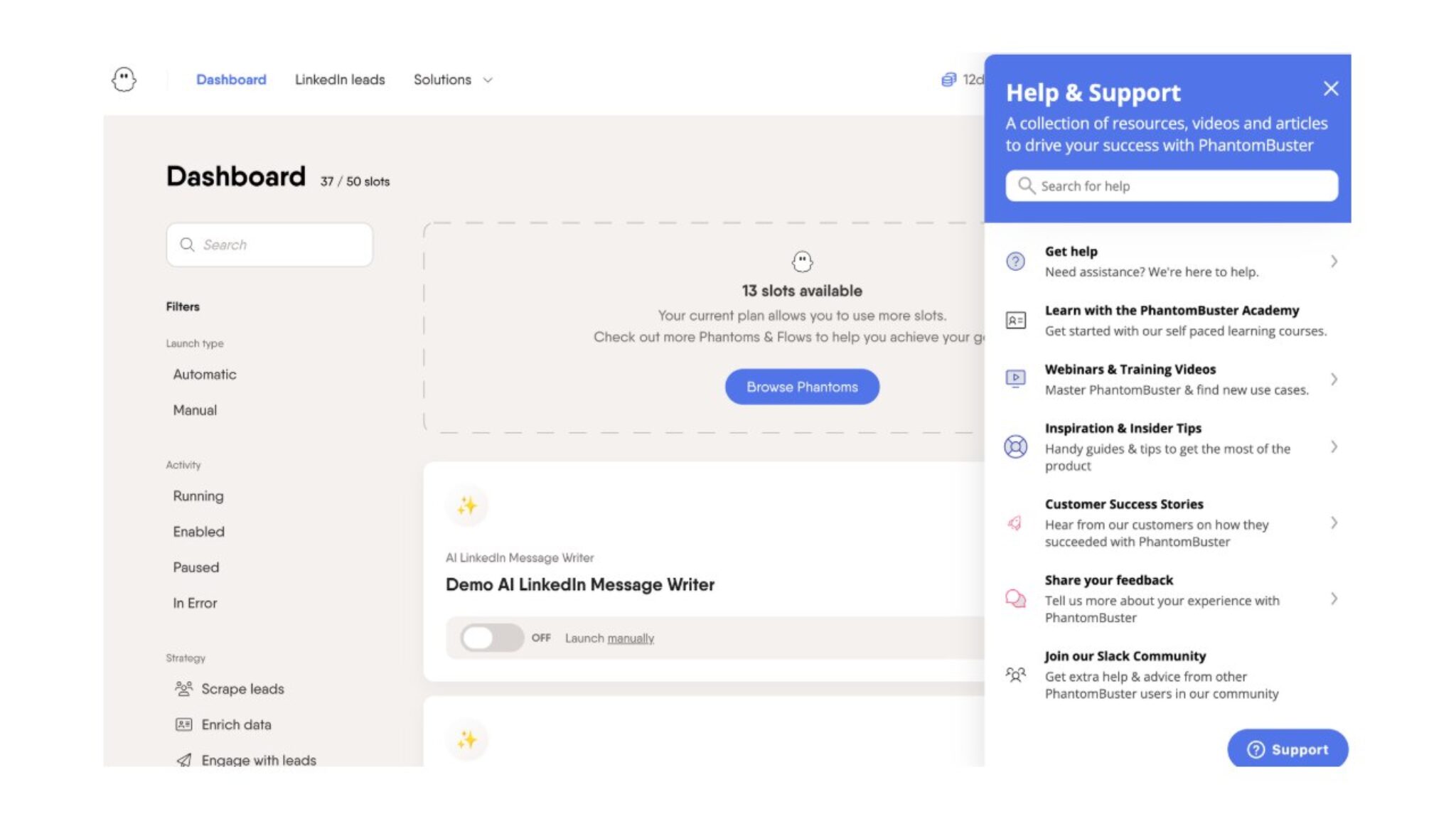Filter Phantoms by Enabled activity
The width and height of the screenshot is (1456, 819).
[x=198, y=532]
